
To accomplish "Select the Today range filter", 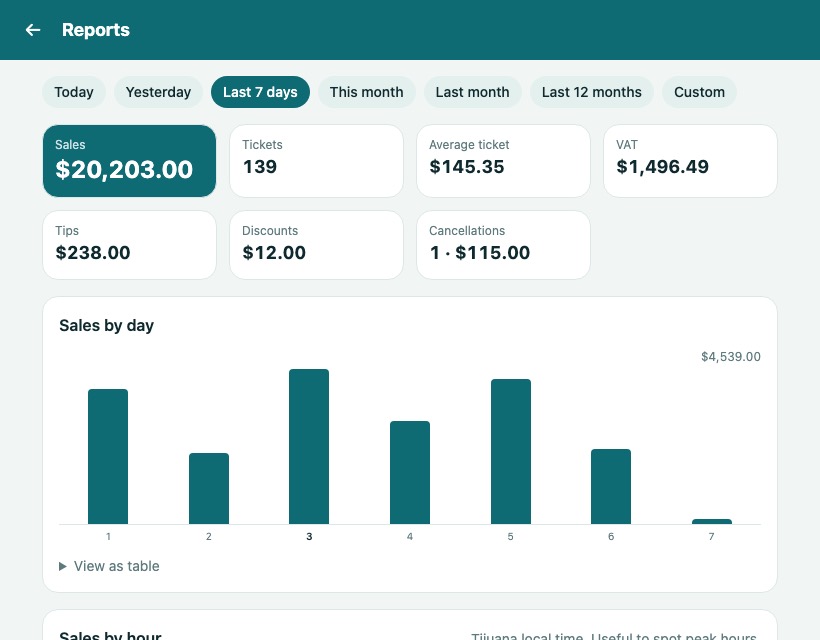I will point(74,92).
